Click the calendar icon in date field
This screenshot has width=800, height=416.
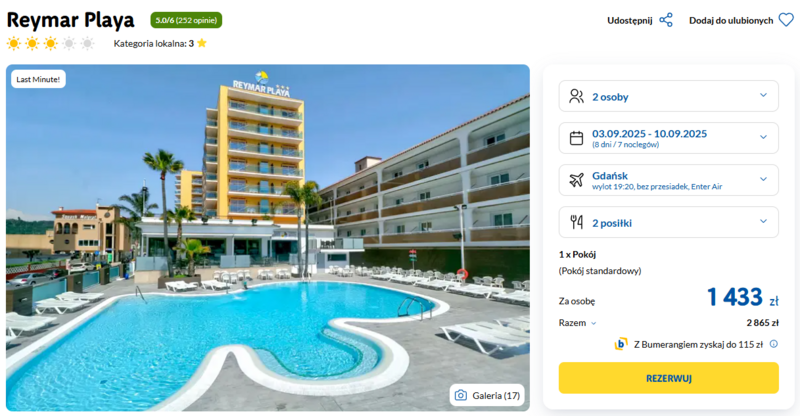pyautogui.click(x=576, y=138)
